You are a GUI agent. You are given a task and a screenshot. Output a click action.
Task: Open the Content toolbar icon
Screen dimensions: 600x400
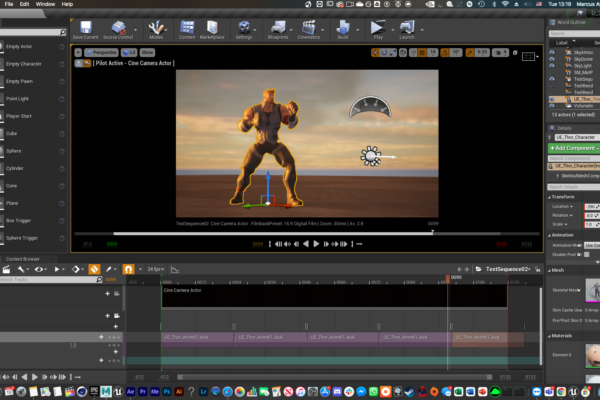point(187,28)
